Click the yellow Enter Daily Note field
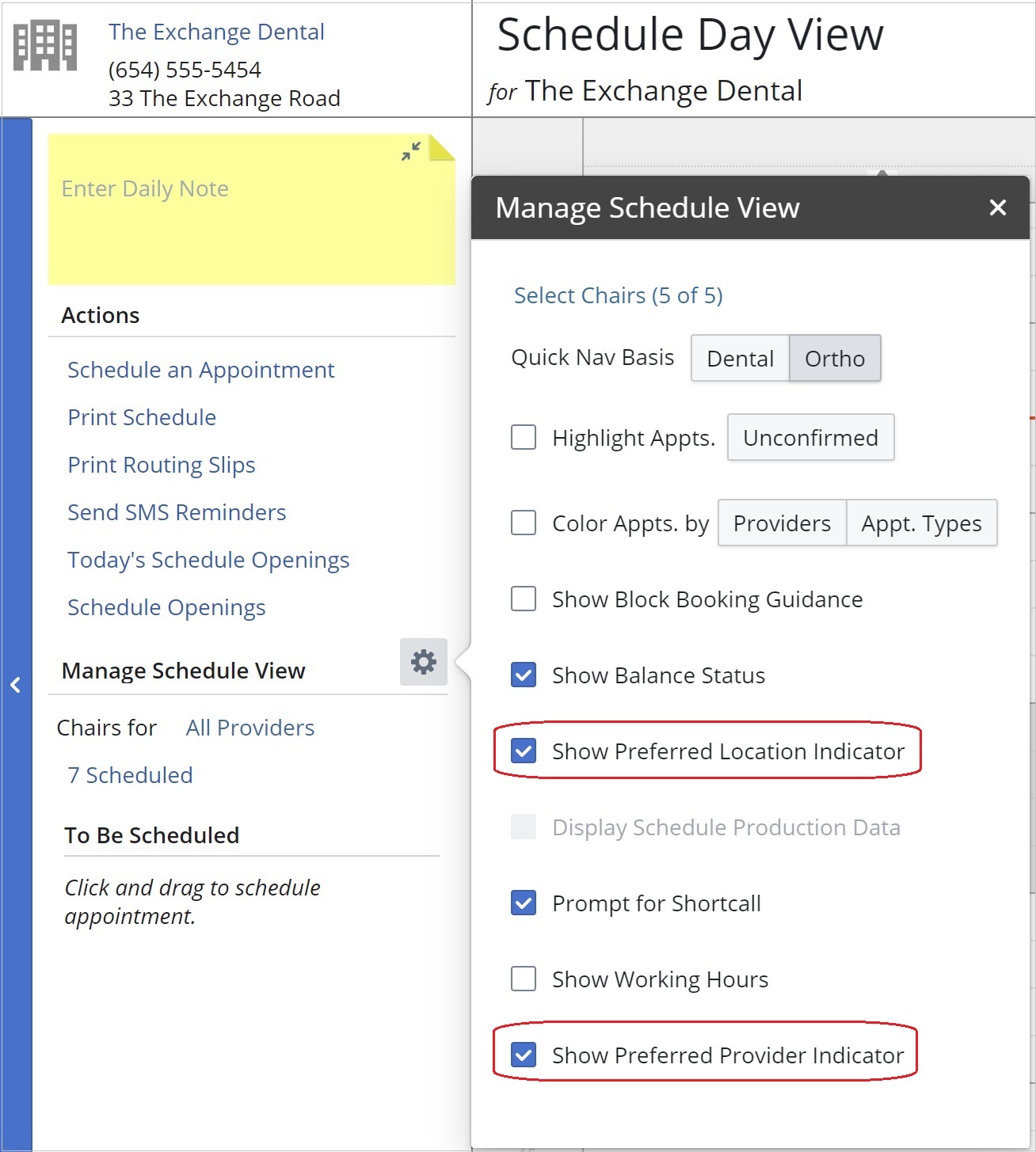Viewport: 1036px width, 1152px height. click(238, 222)
